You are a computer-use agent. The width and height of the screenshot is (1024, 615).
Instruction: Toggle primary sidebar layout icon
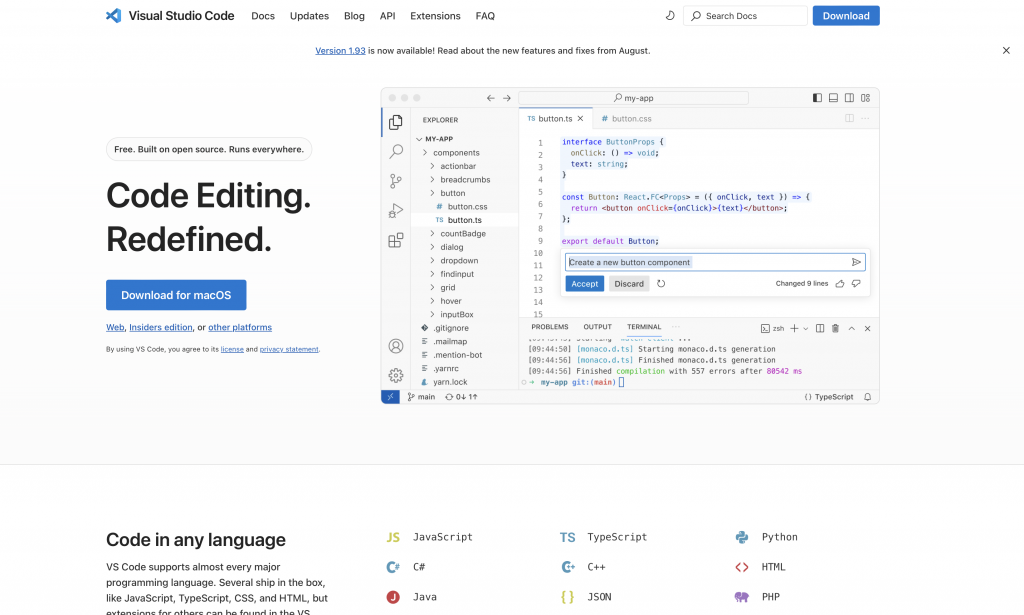(x=817, y=98)
